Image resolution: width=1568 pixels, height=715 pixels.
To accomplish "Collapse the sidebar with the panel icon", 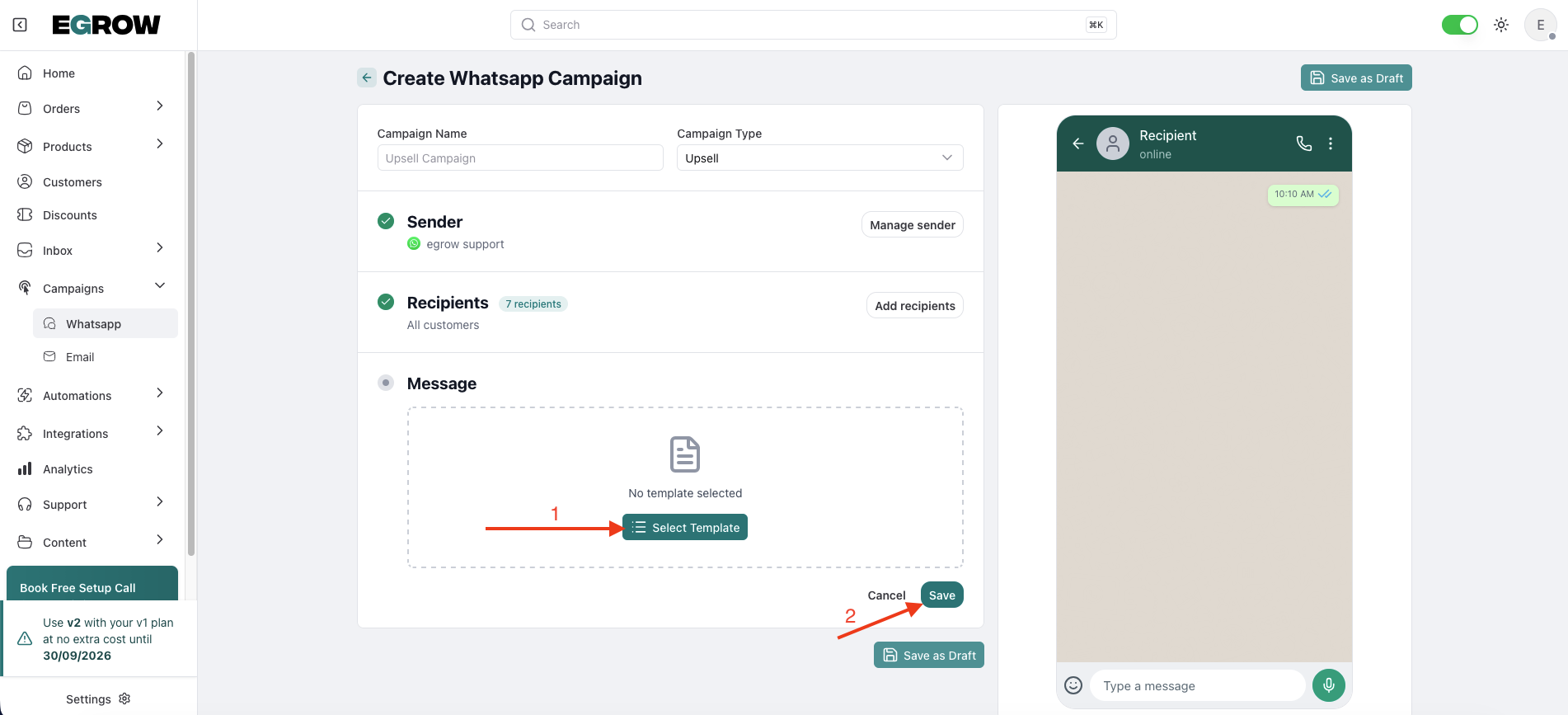I will 20,25.
